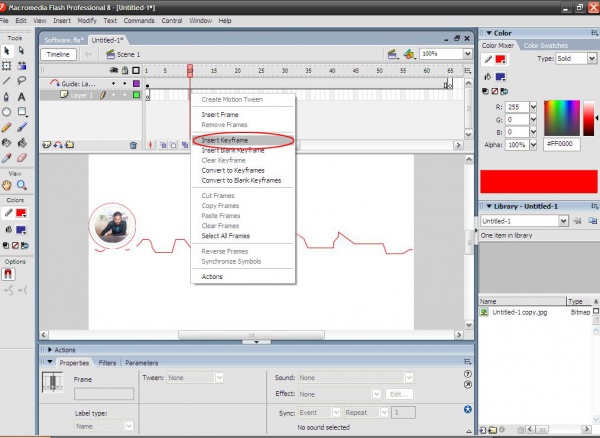
Task: Click the Add Motion Guide icon
Action: [x=58, y=145]
